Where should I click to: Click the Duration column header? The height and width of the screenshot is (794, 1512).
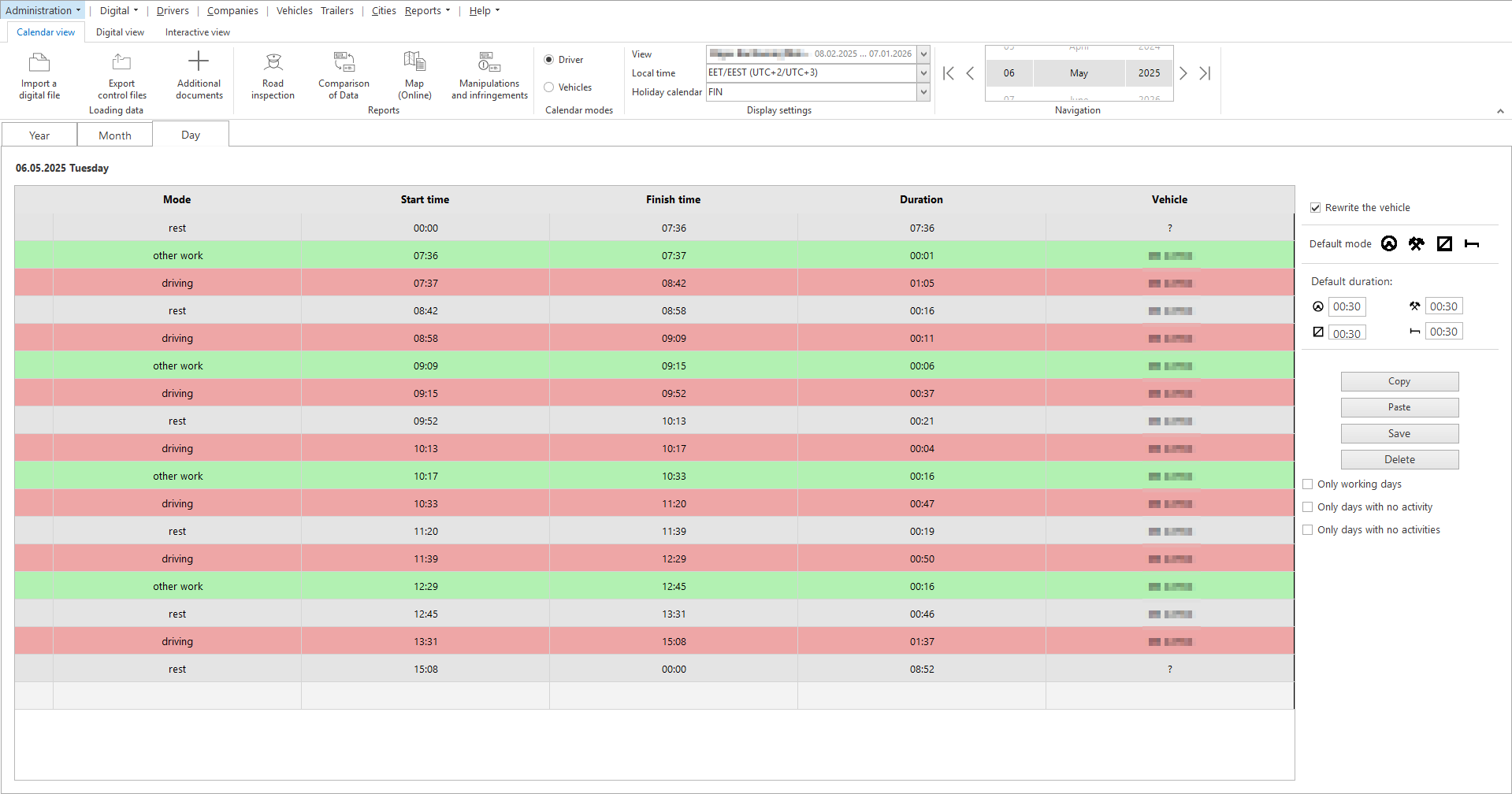[922, 200]
